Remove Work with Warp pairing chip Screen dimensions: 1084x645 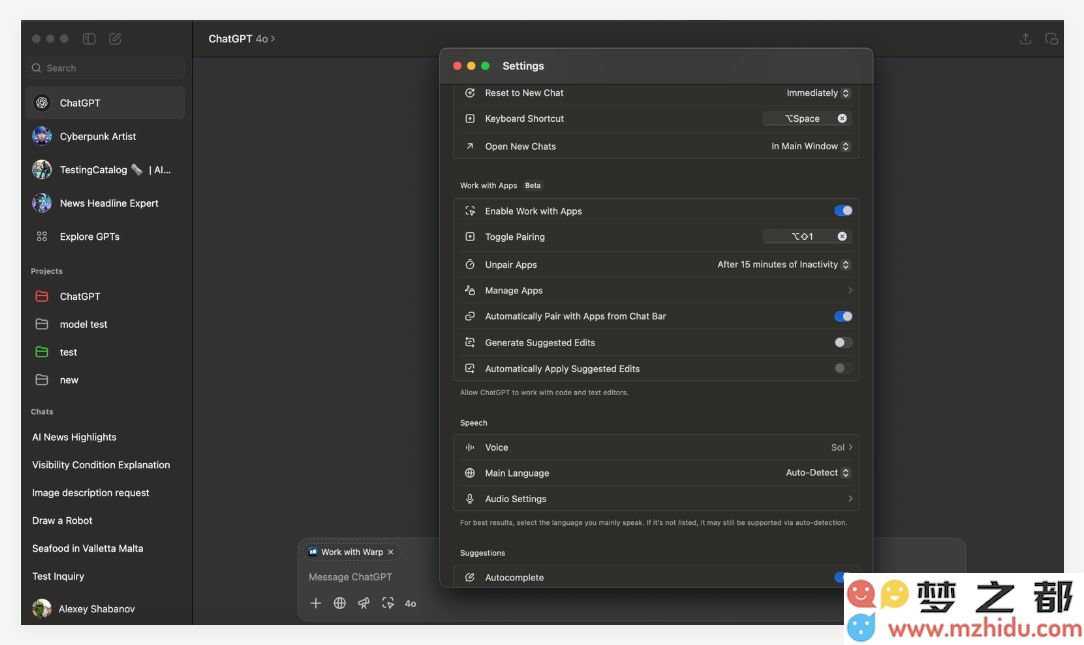point(391,552)
